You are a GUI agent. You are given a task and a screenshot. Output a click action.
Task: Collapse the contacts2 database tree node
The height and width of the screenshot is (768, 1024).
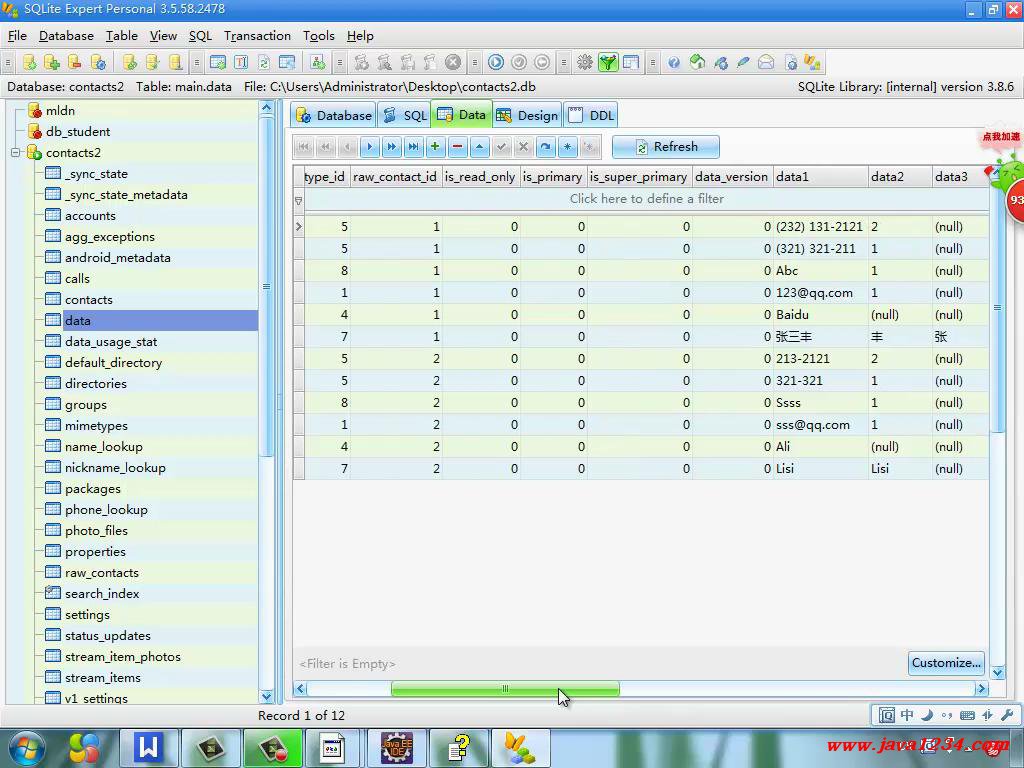[16, 153]
